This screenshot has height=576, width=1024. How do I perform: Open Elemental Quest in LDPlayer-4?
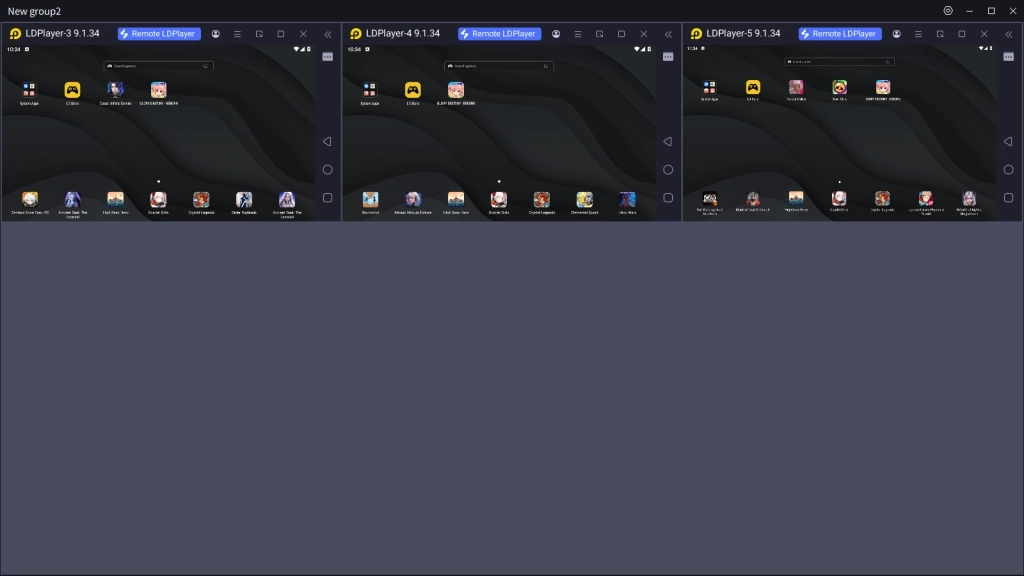[585, 200]
